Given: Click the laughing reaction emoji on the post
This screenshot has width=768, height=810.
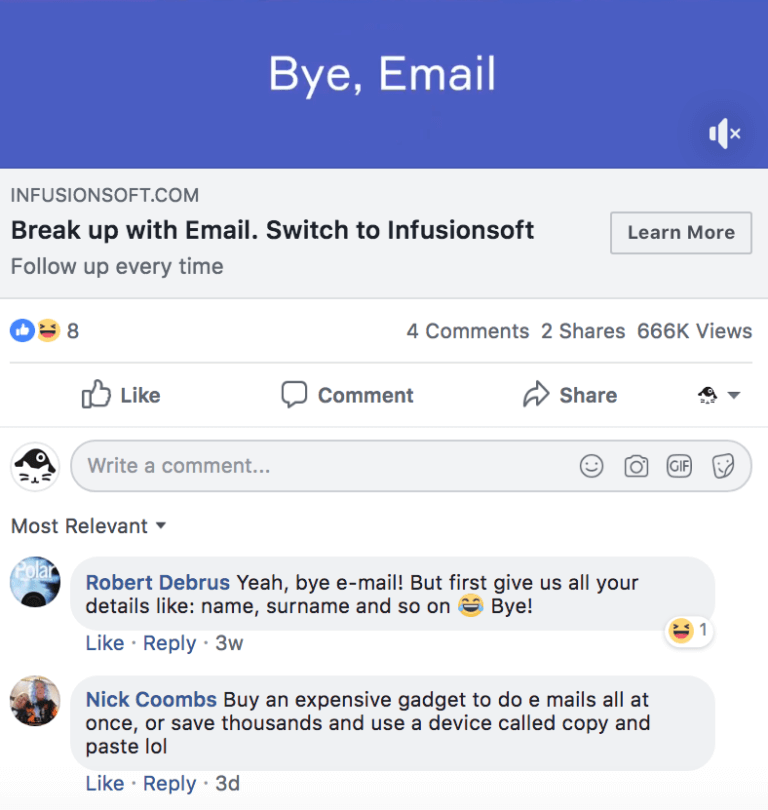Looking at the screenshot, I should click(48, 330).
